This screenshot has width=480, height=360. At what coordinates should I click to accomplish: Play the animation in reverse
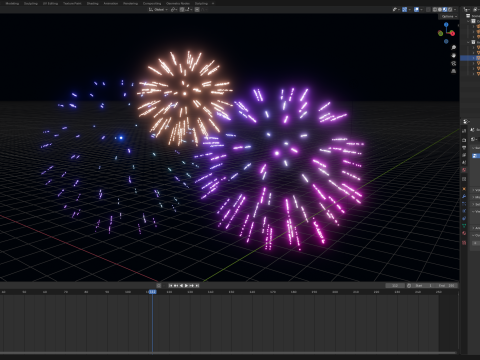pos(181,286)
